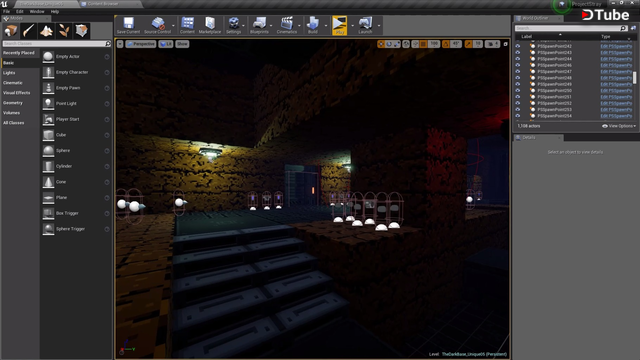The height and width of the screenshot is (360, 640).
Task: Select the Landscape mode icon
Action: (x=46, y=31)
